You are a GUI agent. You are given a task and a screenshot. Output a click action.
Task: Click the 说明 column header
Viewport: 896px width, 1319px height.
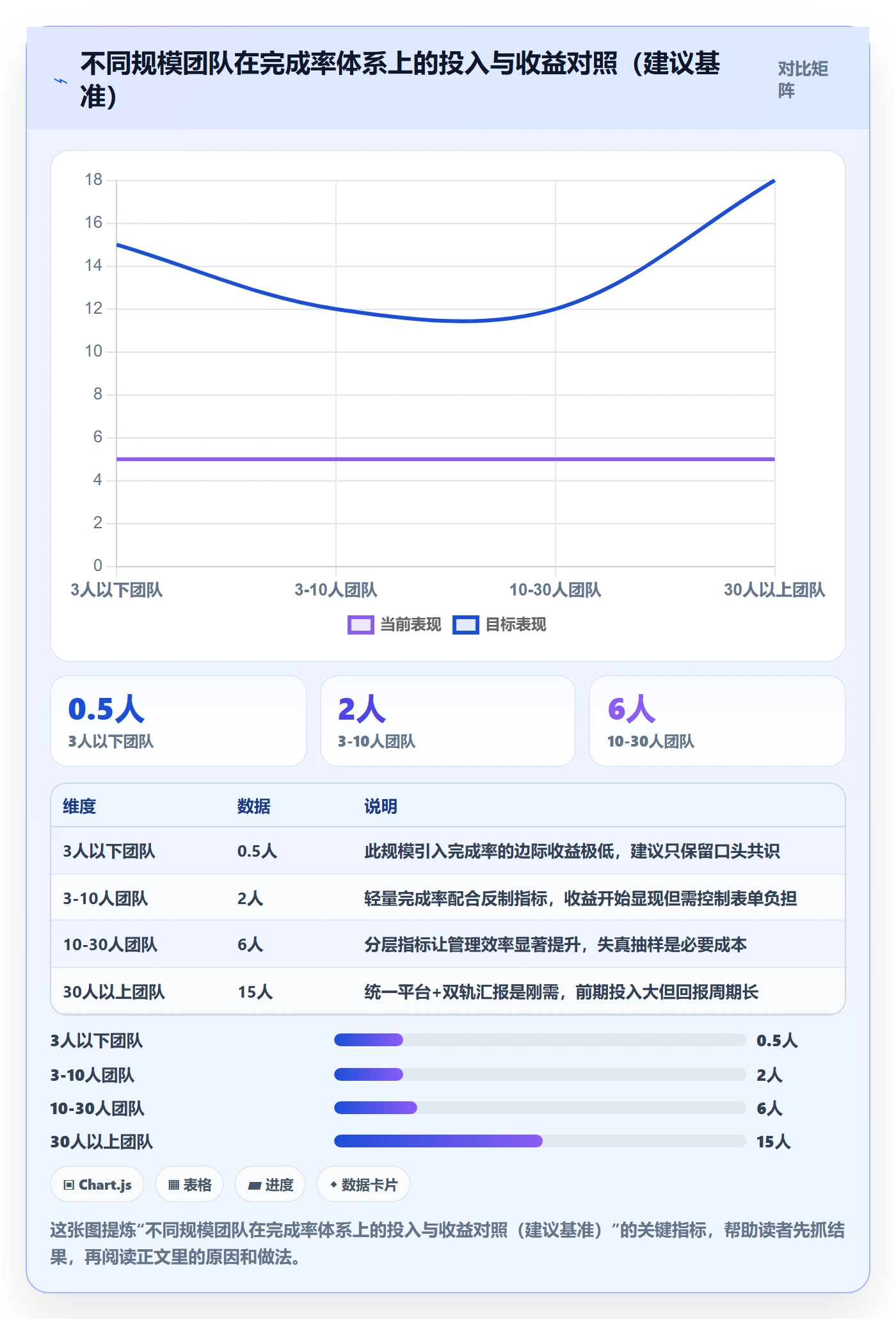[381, 806]
